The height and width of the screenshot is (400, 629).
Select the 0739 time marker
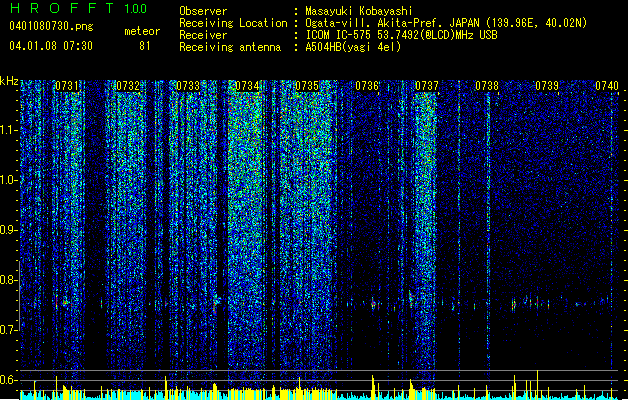(x=547, y=86)
